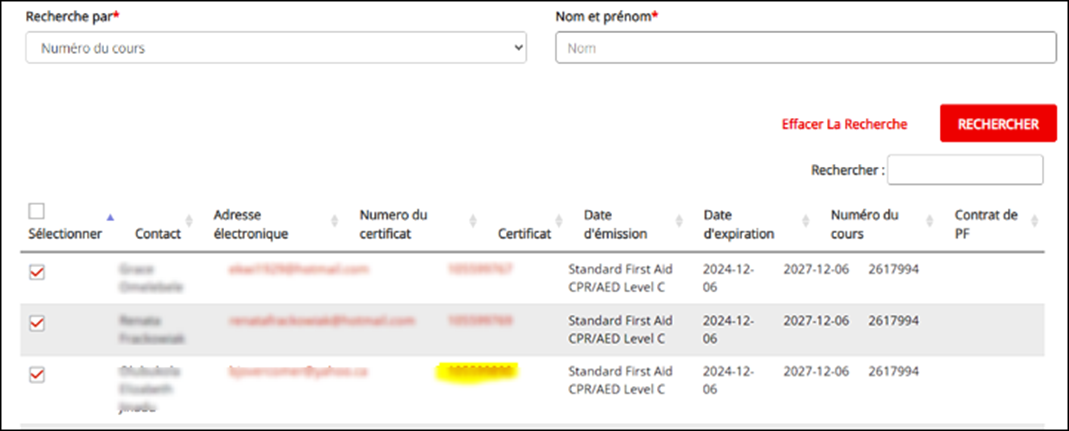Sort by Numero du certificat column
1069x431 pixels.
click(x=473, y=221)
